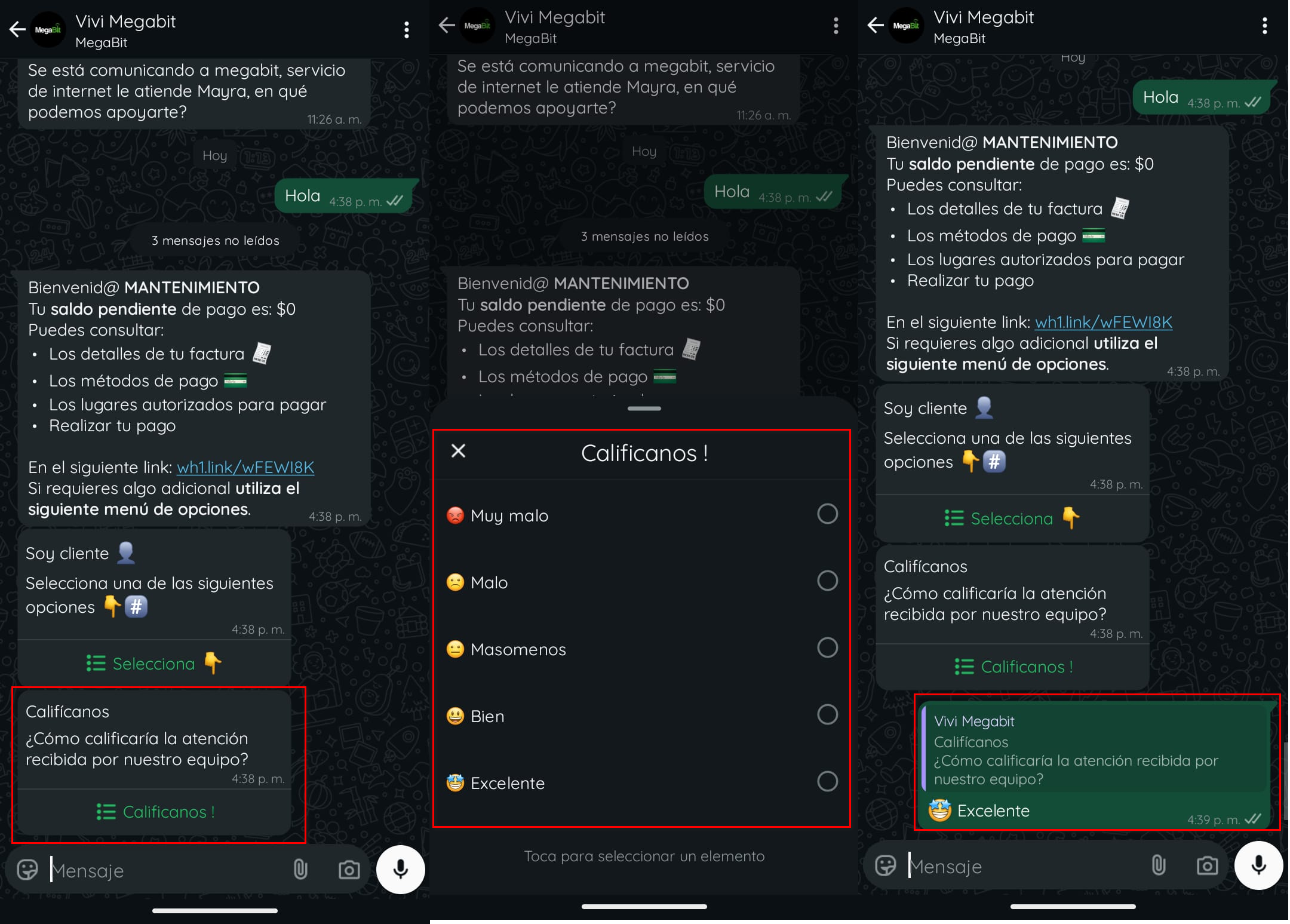Tap the Excelente star-eyes emoji in list
This screenshot has width=1290, height=924.
coord(455,782)
